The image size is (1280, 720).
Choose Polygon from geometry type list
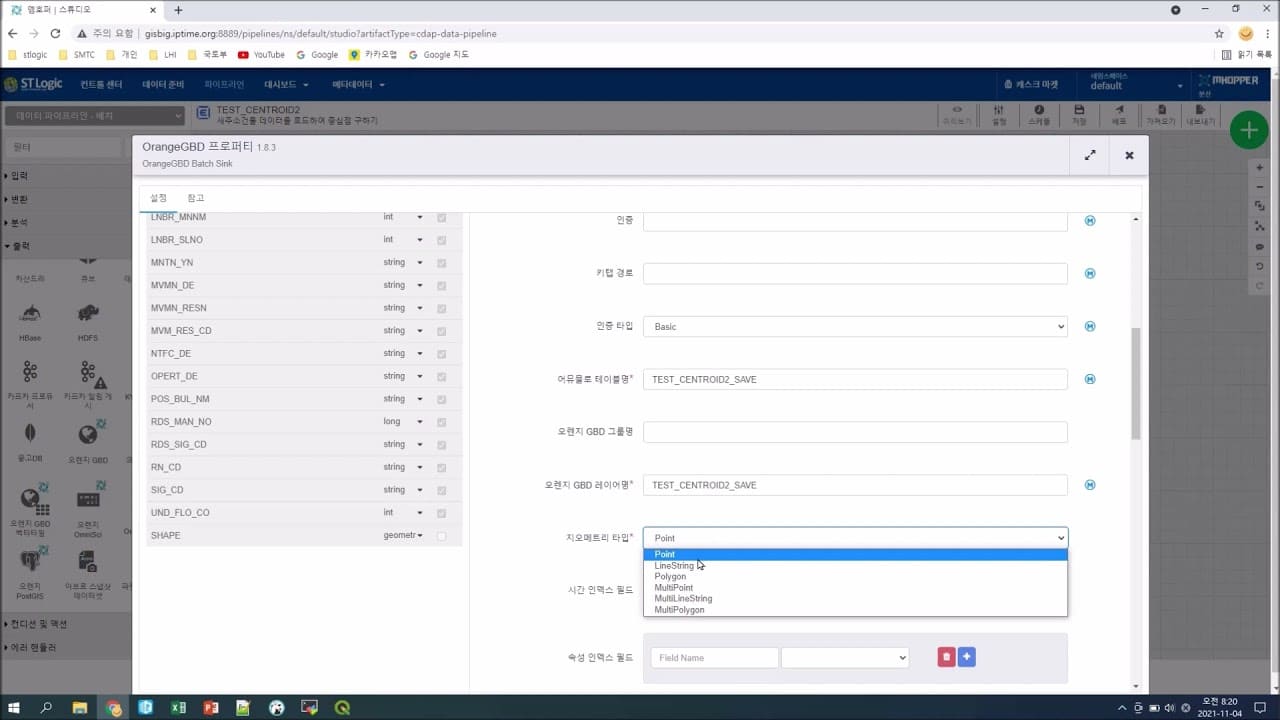[855, 577]
